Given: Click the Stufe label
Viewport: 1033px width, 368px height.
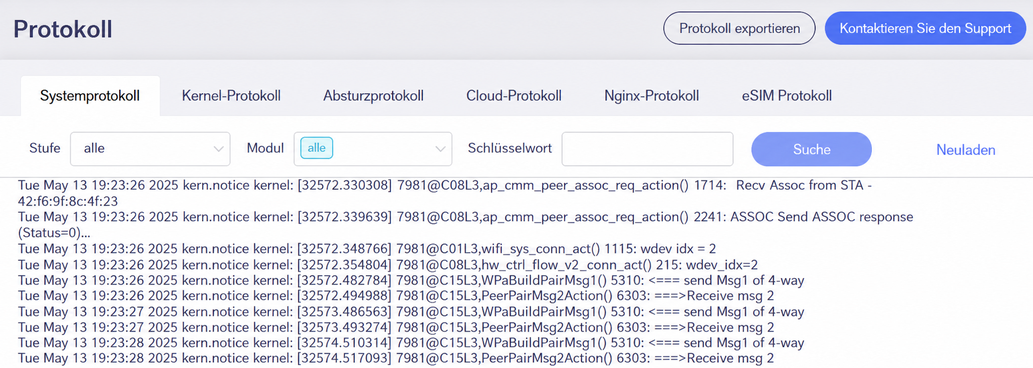Looking at the screenshot, I should [45, 148].
